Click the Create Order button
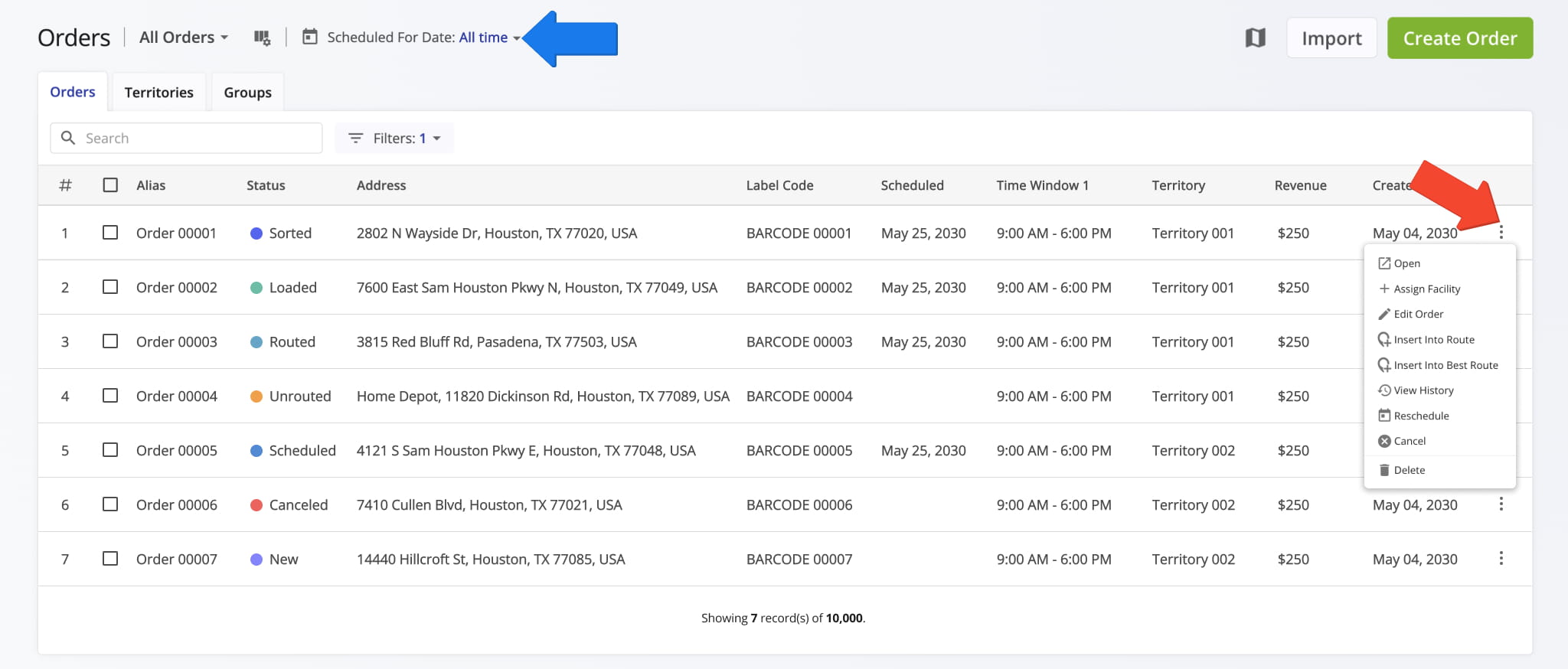Screen dimensions: 1568x669 1460,38
